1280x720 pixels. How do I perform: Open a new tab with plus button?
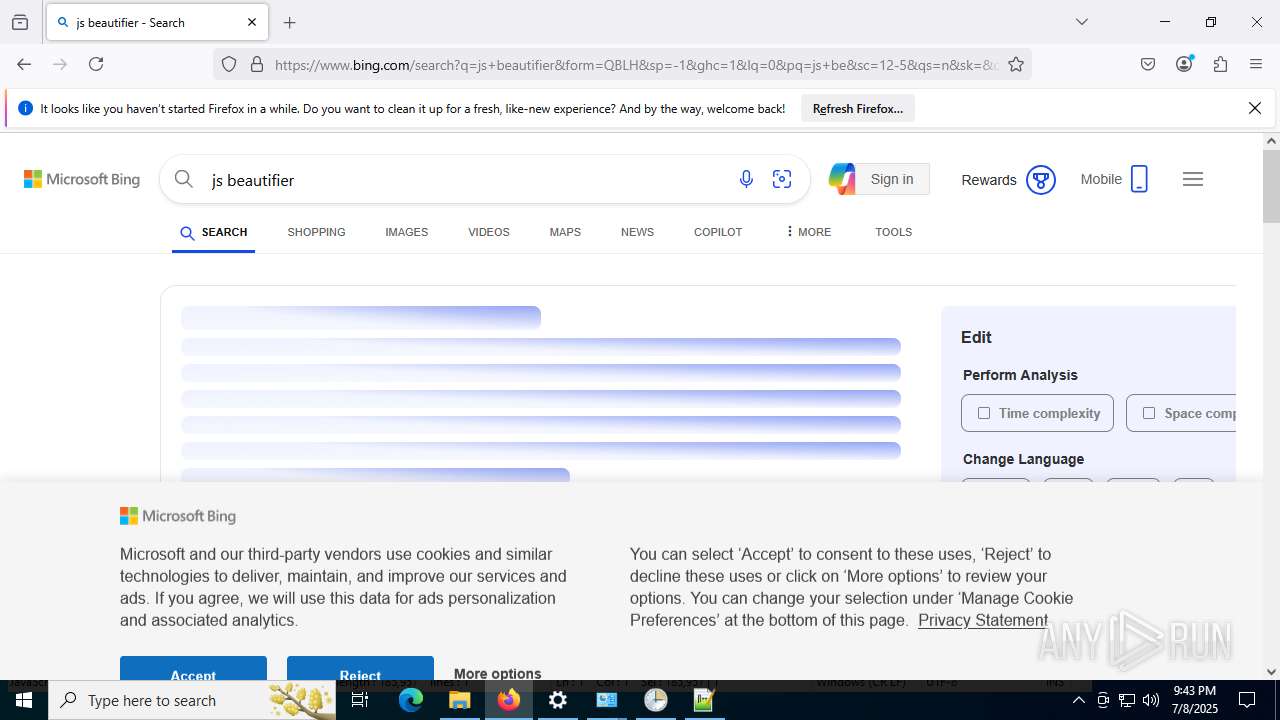(290, 22)
